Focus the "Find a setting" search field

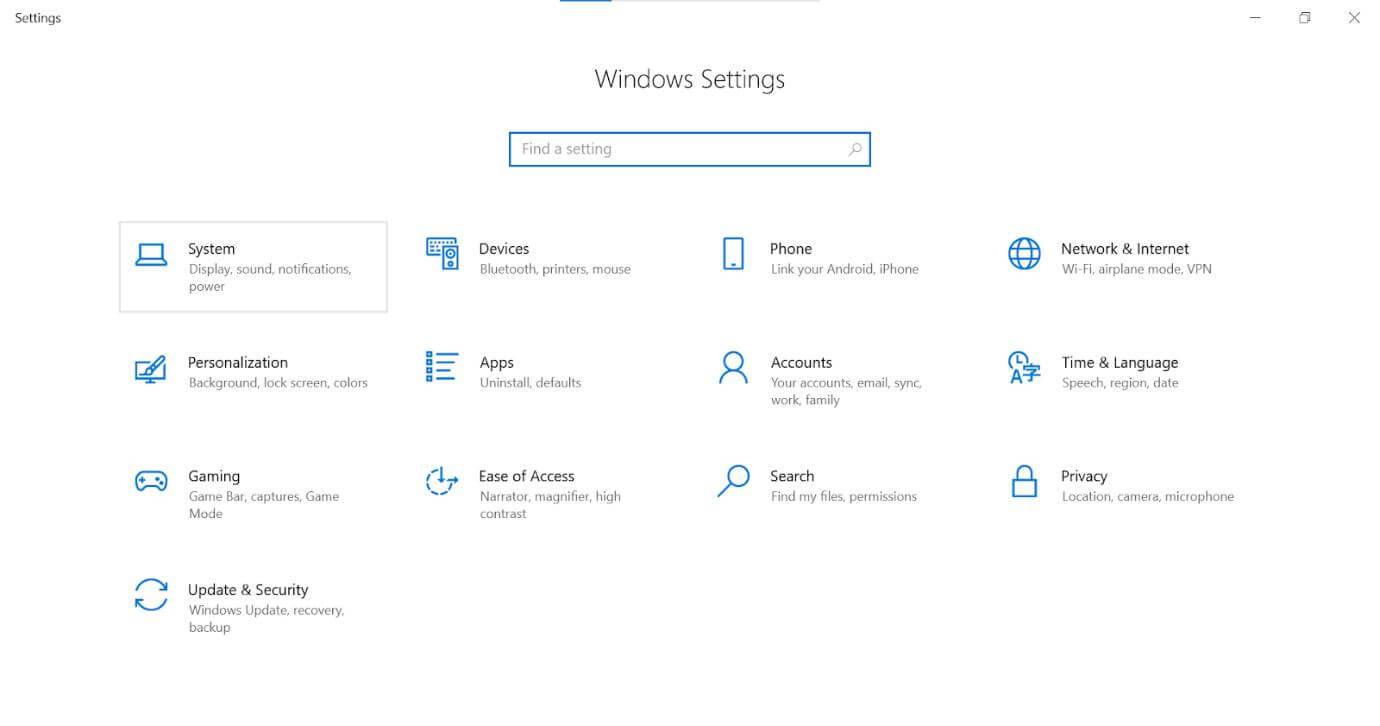point(690,149)
